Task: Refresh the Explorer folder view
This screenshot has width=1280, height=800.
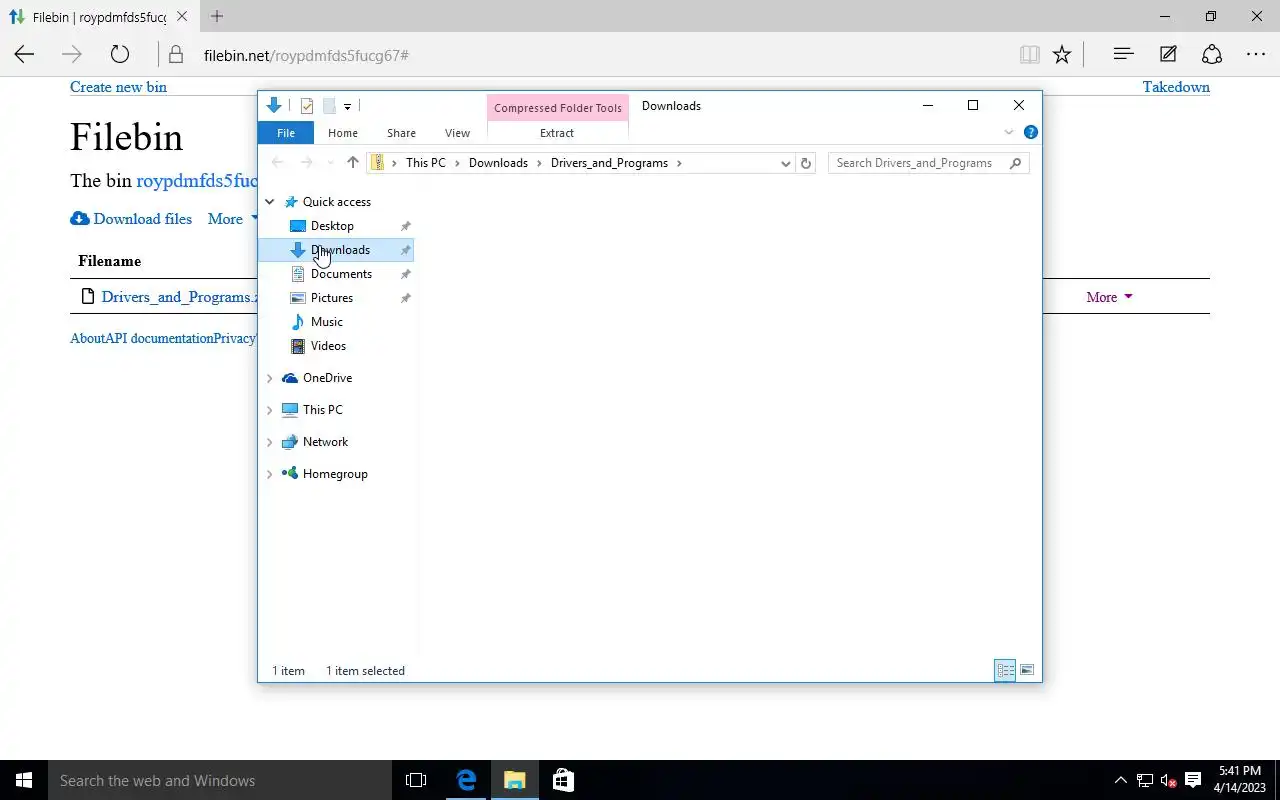Action: tap(806, 163)
